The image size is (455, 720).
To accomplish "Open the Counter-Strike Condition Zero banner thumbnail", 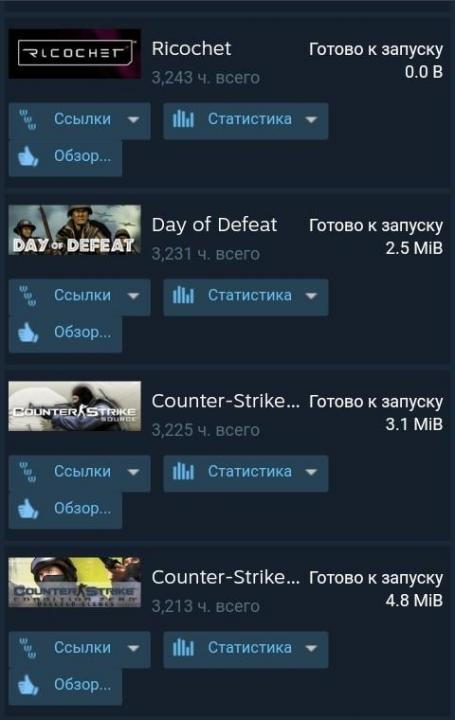I will click(75, 582).
